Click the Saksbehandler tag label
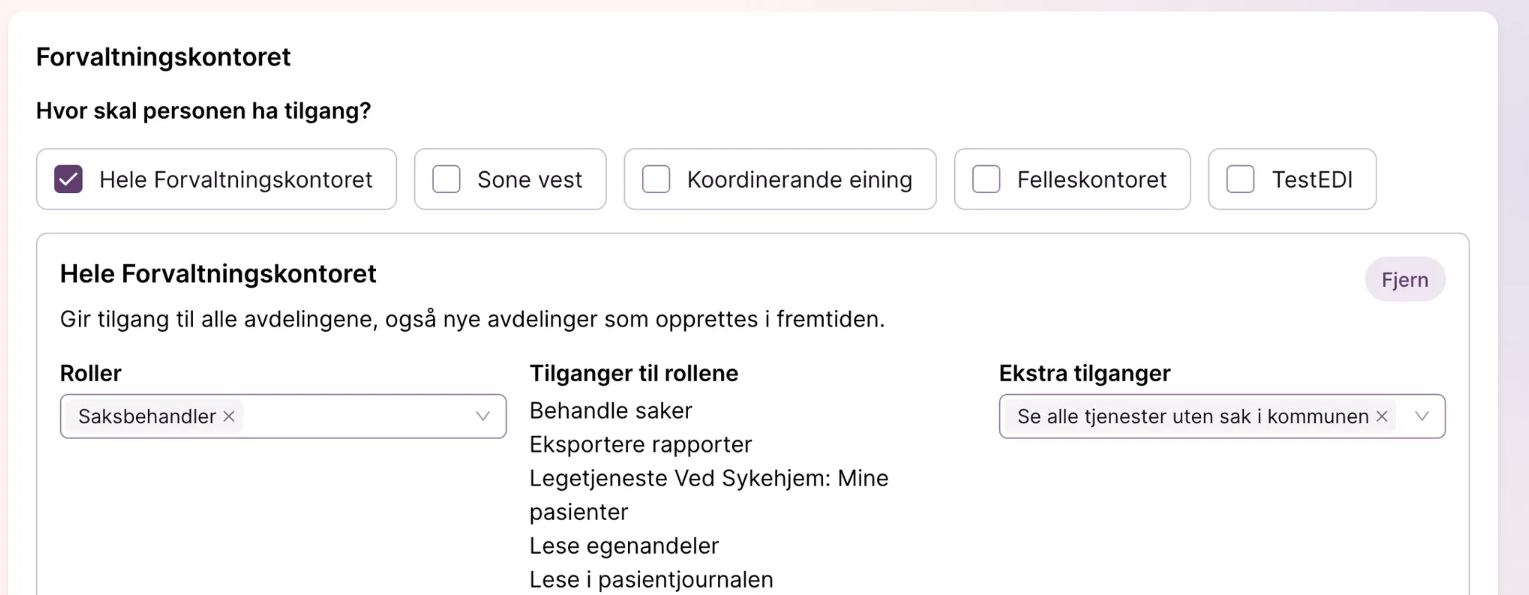The height and width of the screenshot is (595, 1529). [147, 417]
